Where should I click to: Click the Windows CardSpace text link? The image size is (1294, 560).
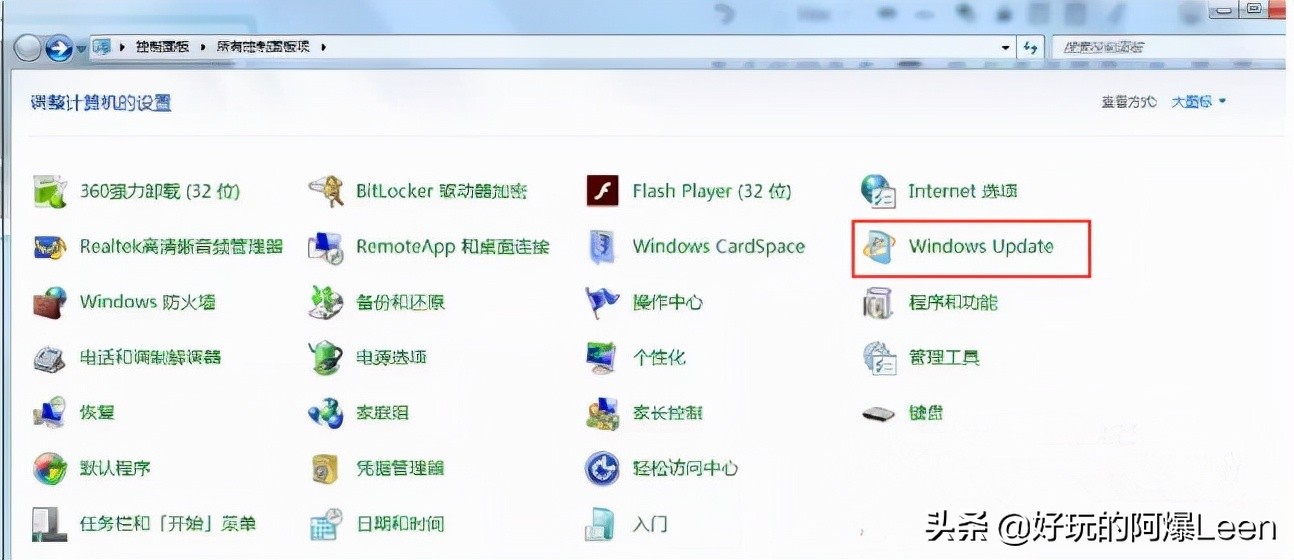(x=719, y=246)
